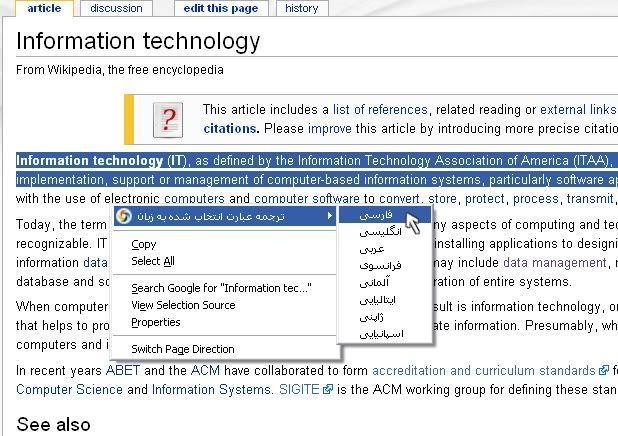Follow the process link

(x=535, y=198)
